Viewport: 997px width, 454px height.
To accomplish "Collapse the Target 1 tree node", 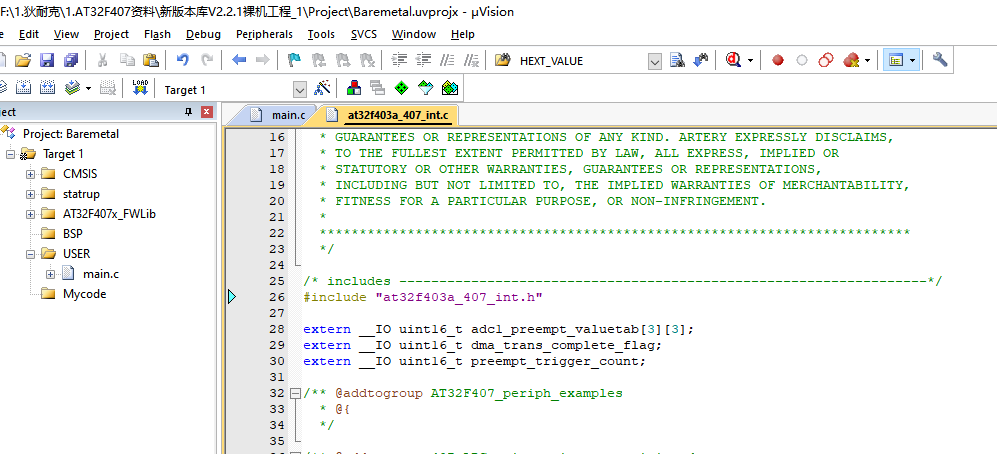I will [x=10, y=154].
